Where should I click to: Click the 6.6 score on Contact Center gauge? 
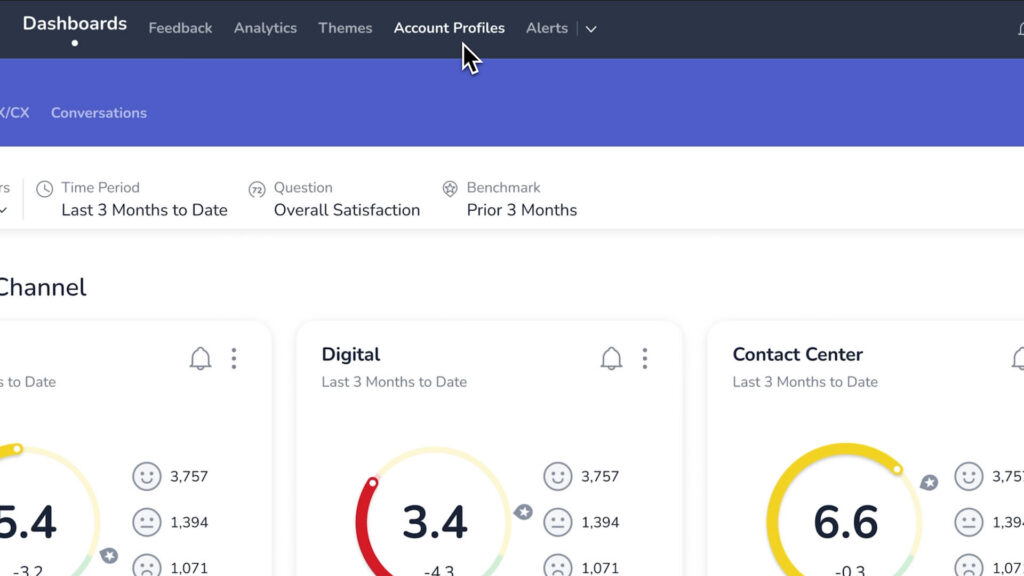point(846,522)
